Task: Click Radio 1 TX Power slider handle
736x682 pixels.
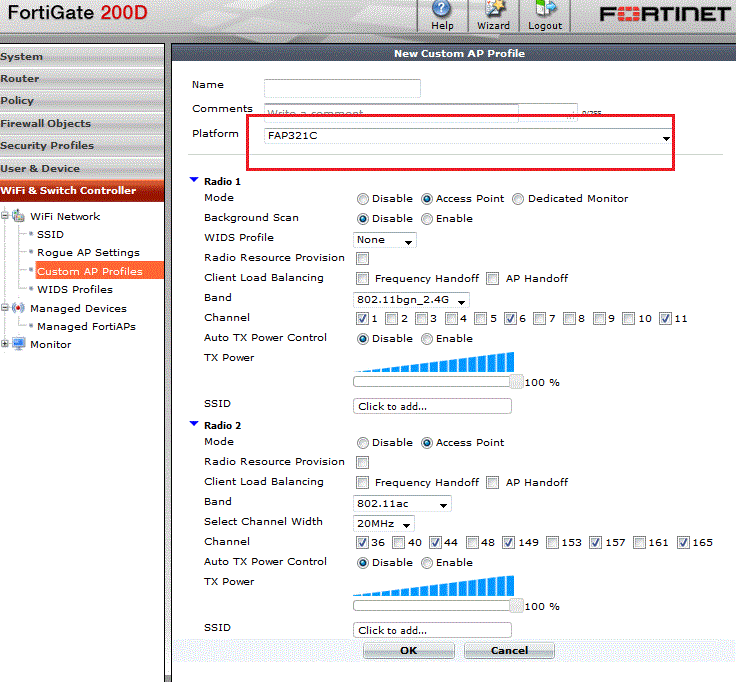Action: 516,382
